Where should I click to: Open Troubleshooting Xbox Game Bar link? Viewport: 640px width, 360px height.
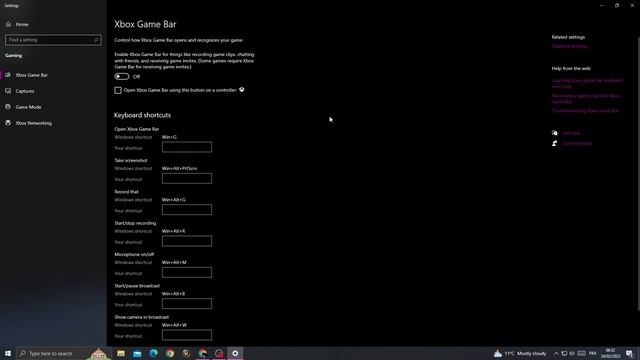coord(585,111)
